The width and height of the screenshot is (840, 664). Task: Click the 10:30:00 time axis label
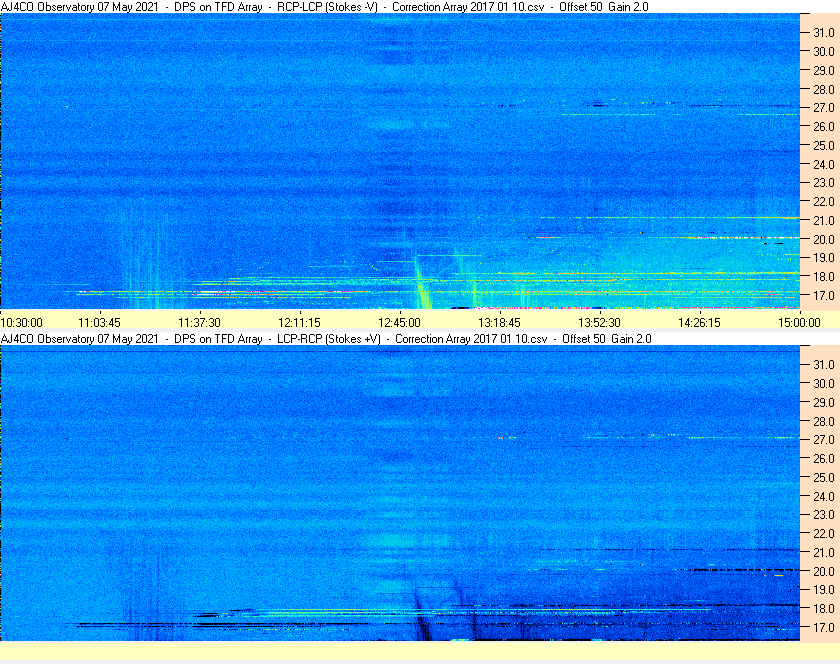click(21, 323)
